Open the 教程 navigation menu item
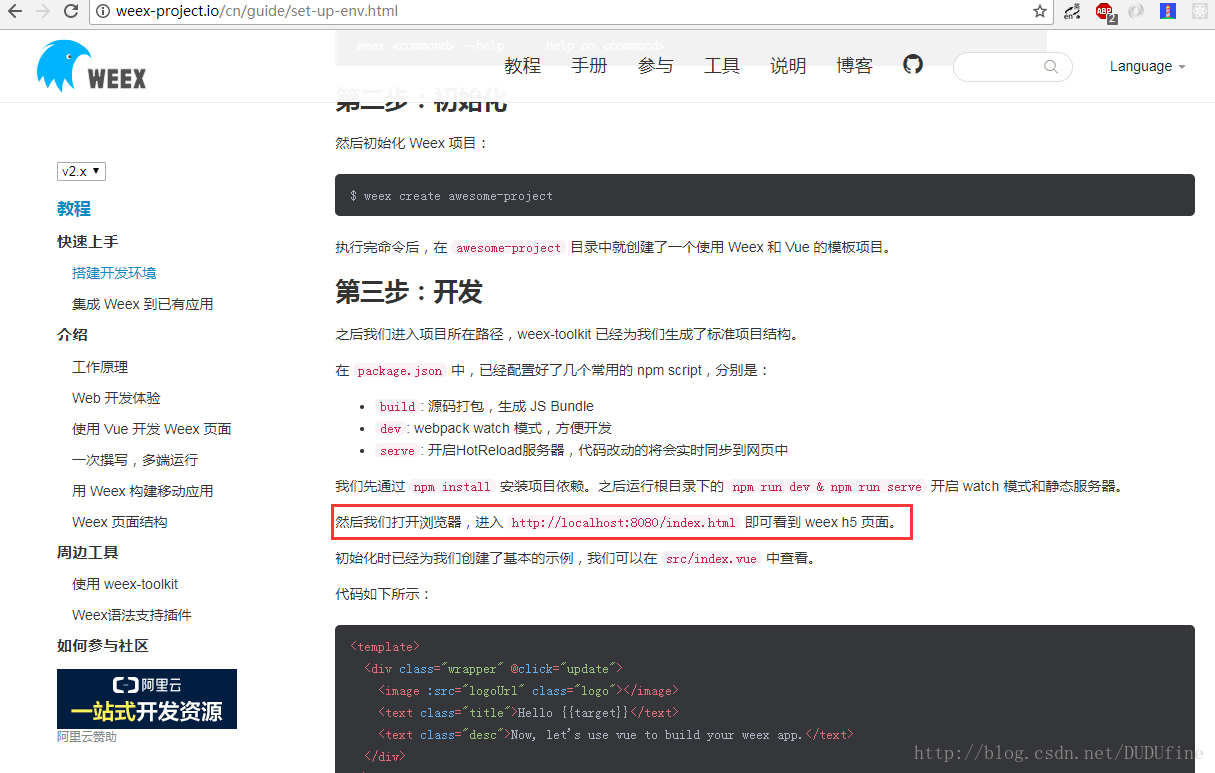The image size is (1215, 773). pos(522,66)
